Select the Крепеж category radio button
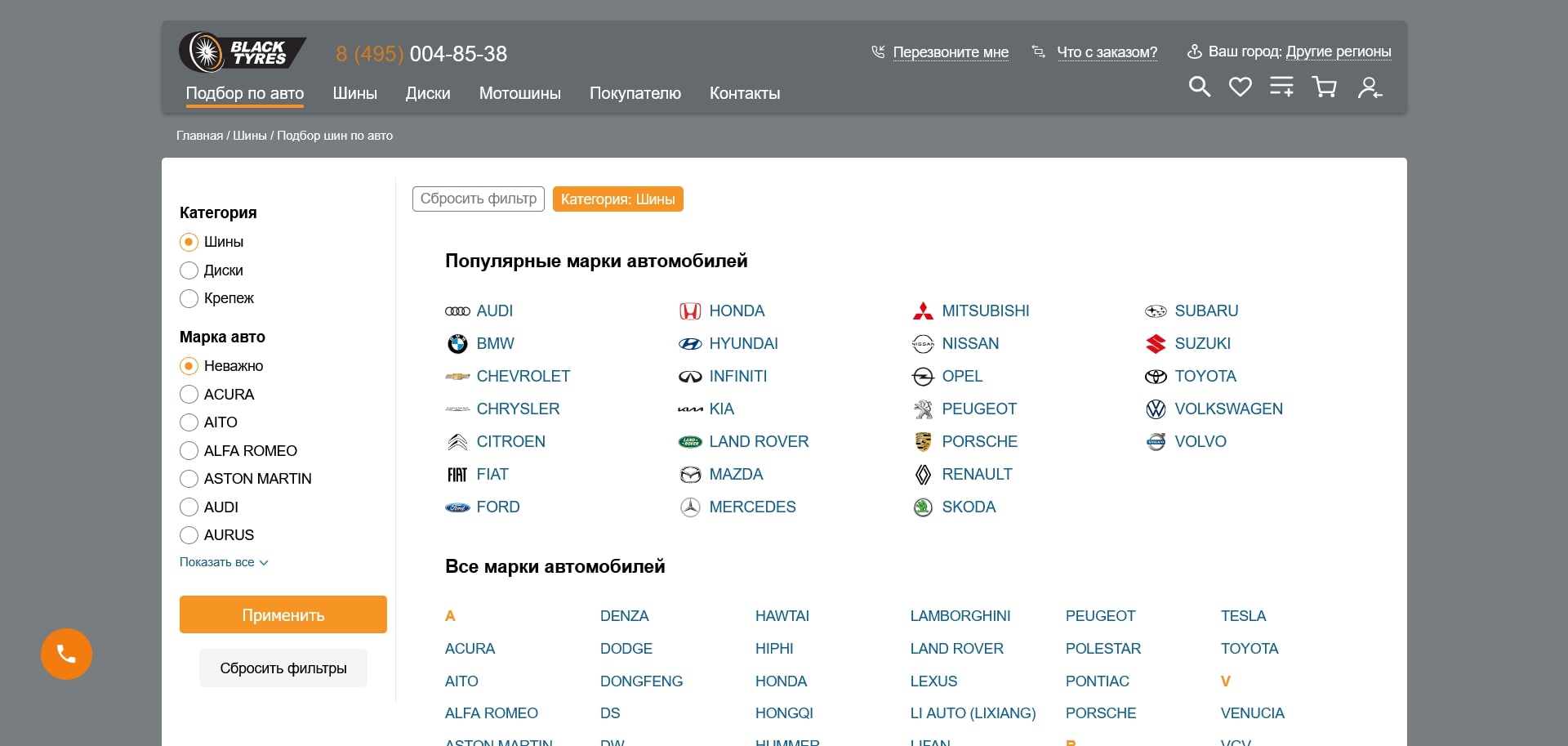 pos(189,298)
